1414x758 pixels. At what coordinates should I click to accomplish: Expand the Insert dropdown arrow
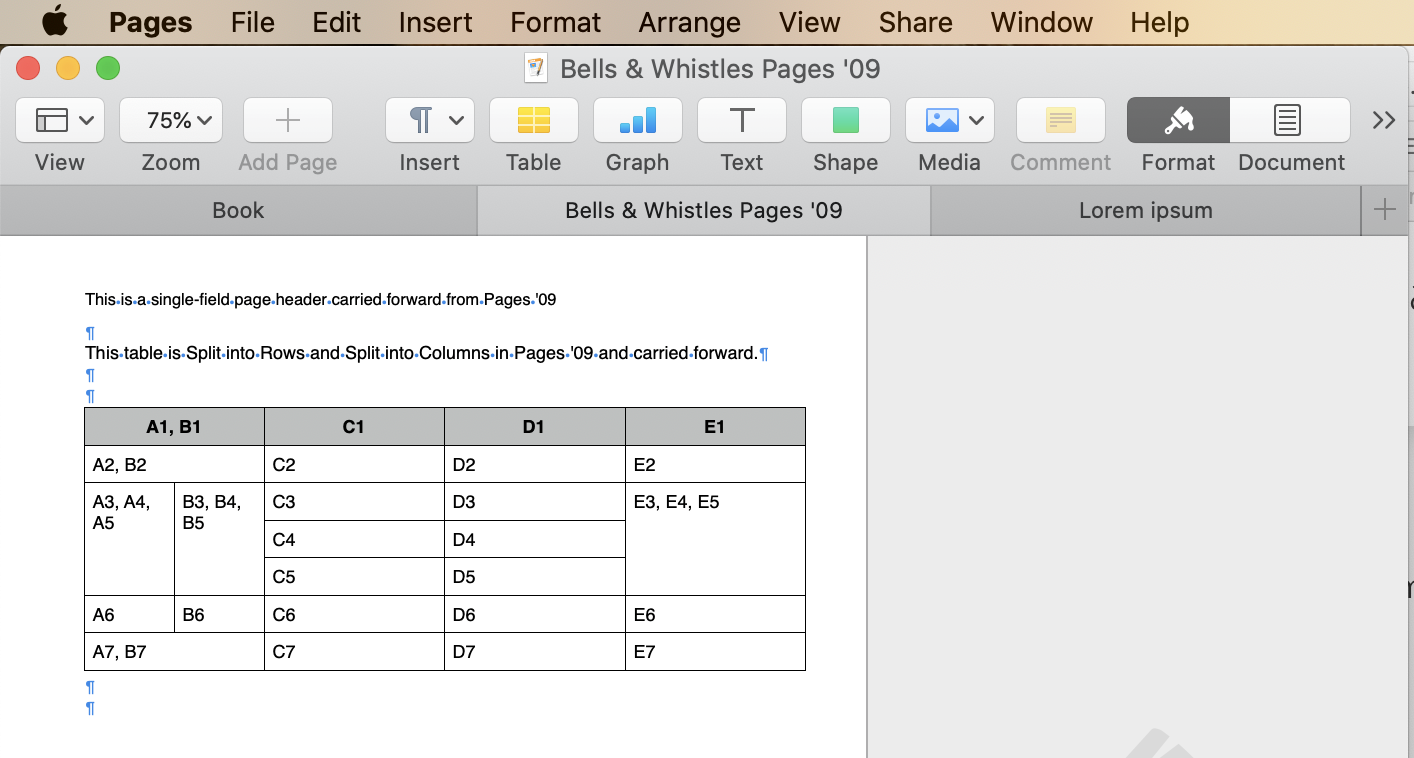[456, 121]
